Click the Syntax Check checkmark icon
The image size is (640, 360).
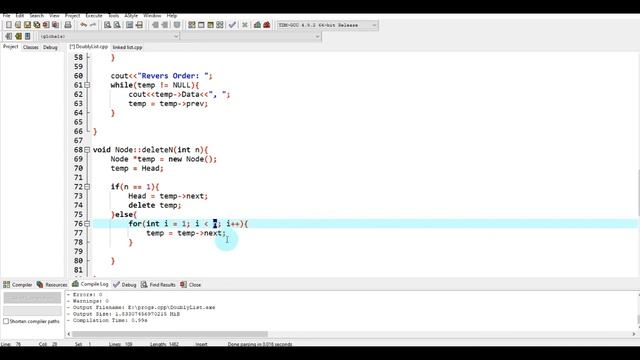pos(232,25)
